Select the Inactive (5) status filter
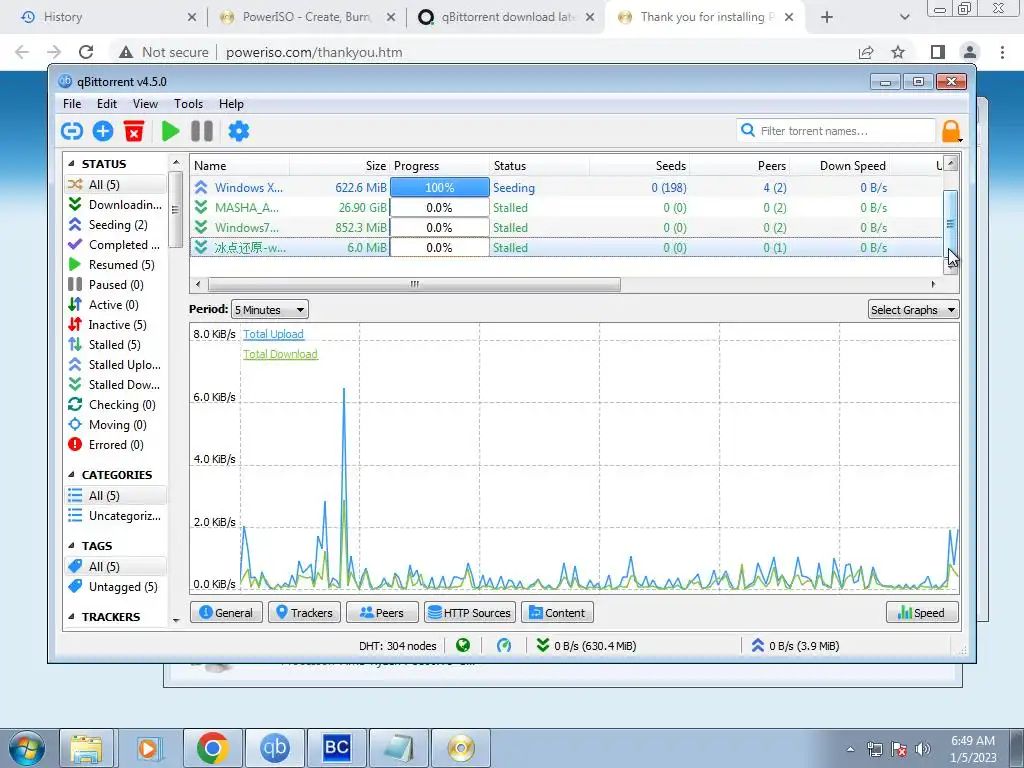1024x768 pixels. [x=115, y=325]
